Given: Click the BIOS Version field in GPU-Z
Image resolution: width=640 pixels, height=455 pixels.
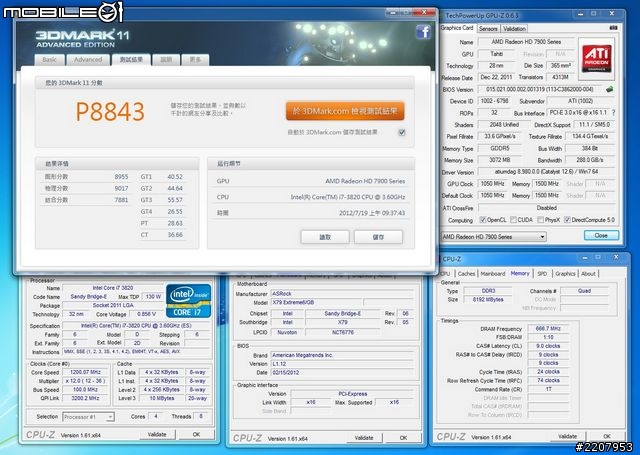Looking at the screenshot, I should coord(540,89).
